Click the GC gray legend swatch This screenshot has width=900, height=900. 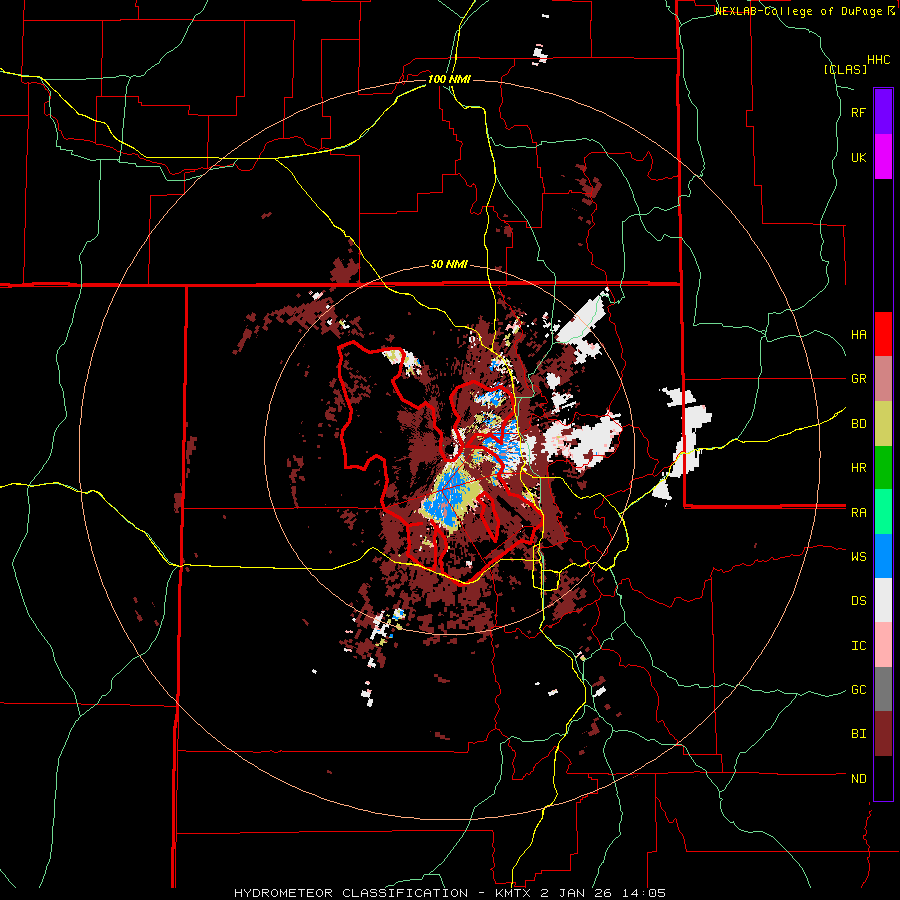point(883,689)
